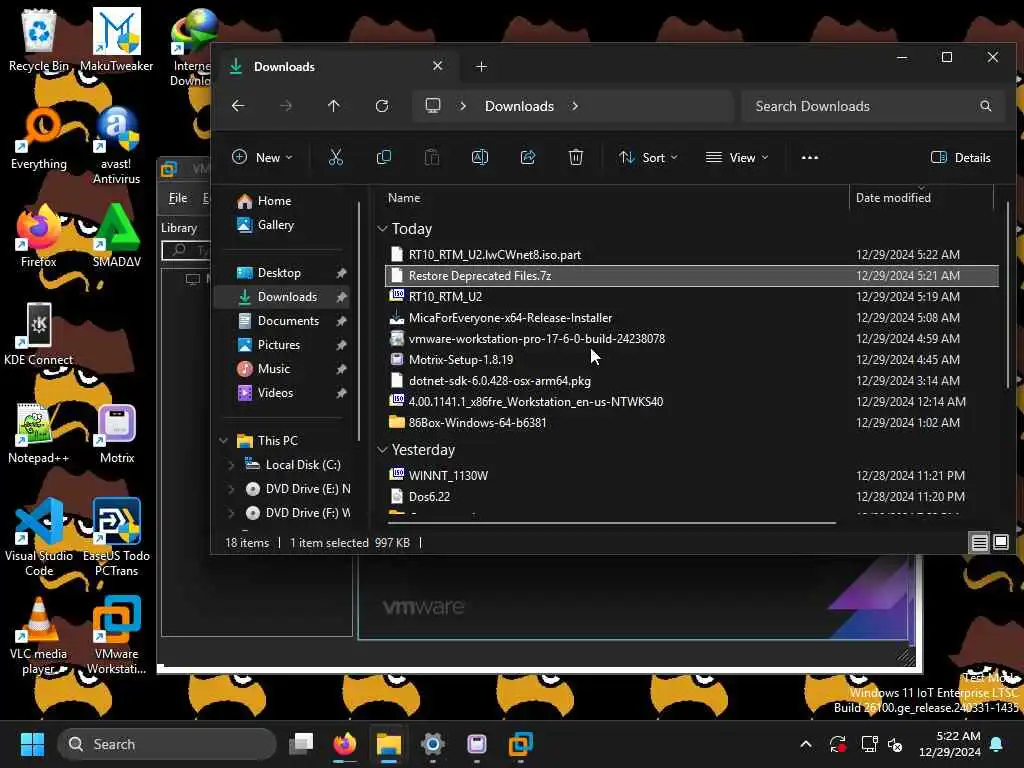Open KDE Connect desktop icon

tap(39, 334)
